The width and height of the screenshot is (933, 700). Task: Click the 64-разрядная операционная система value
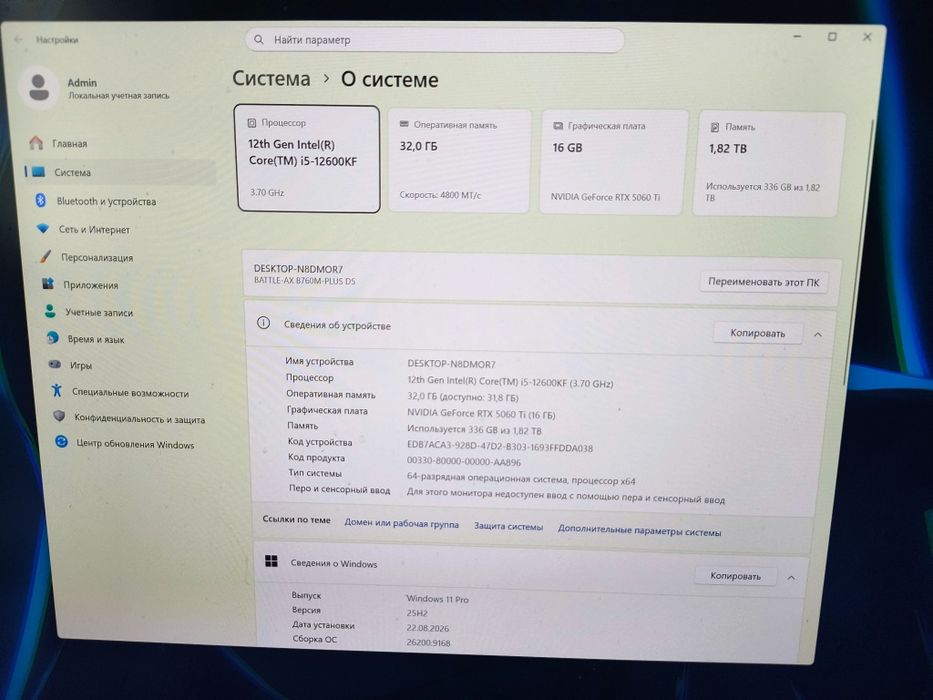[521, 479]
